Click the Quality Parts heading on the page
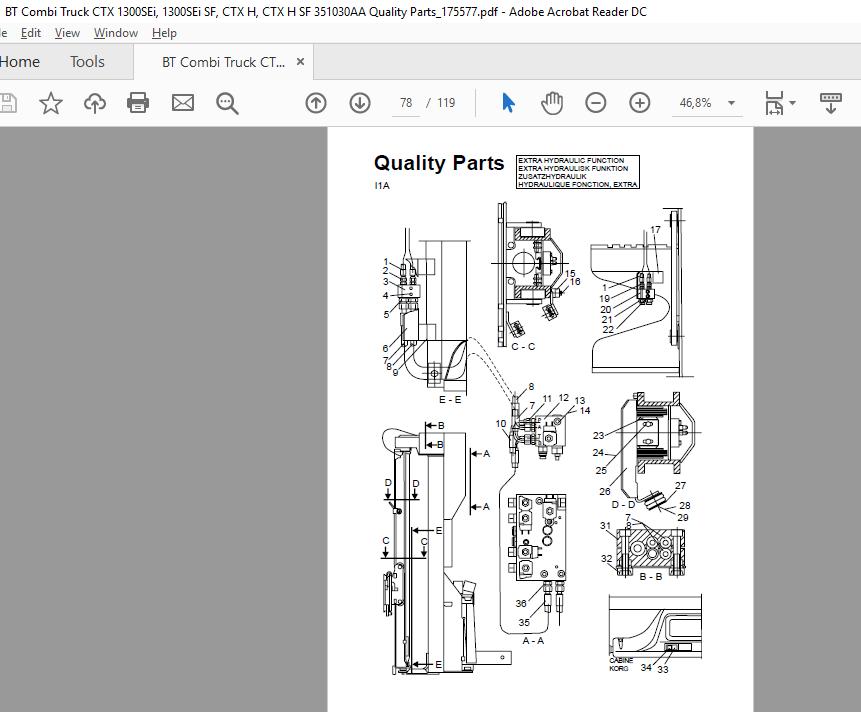Screen dimensions: 861x712 (439, 163)
